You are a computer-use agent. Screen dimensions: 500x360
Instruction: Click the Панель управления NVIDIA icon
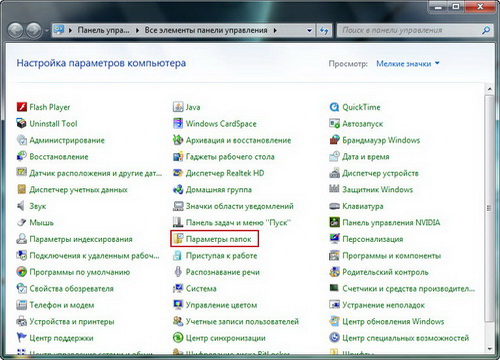tap(334, 222)
